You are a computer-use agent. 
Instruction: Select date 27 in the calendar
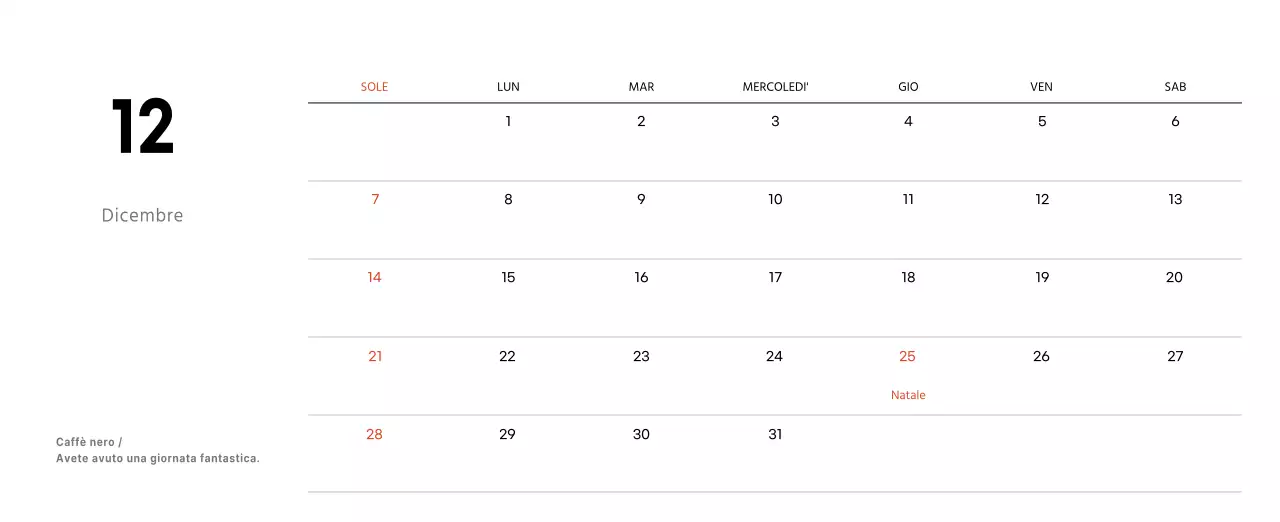[1175, 356]
